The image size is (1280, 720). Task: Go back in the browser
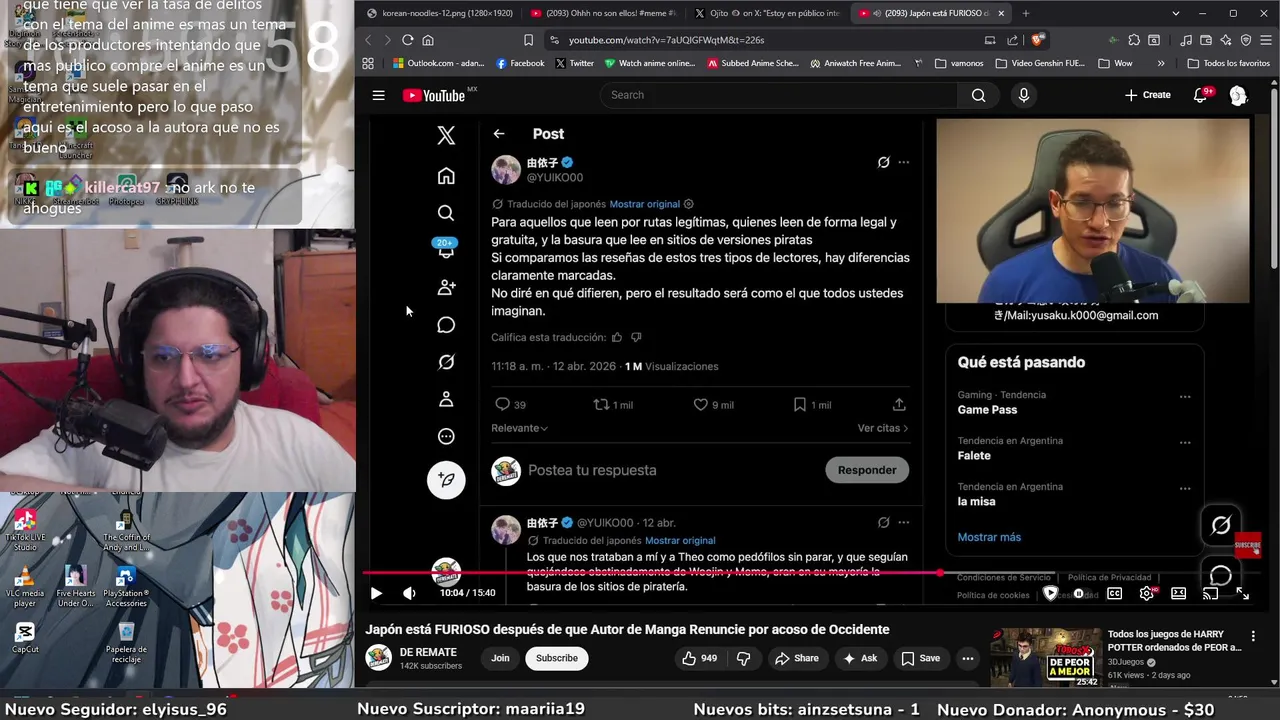368,40
